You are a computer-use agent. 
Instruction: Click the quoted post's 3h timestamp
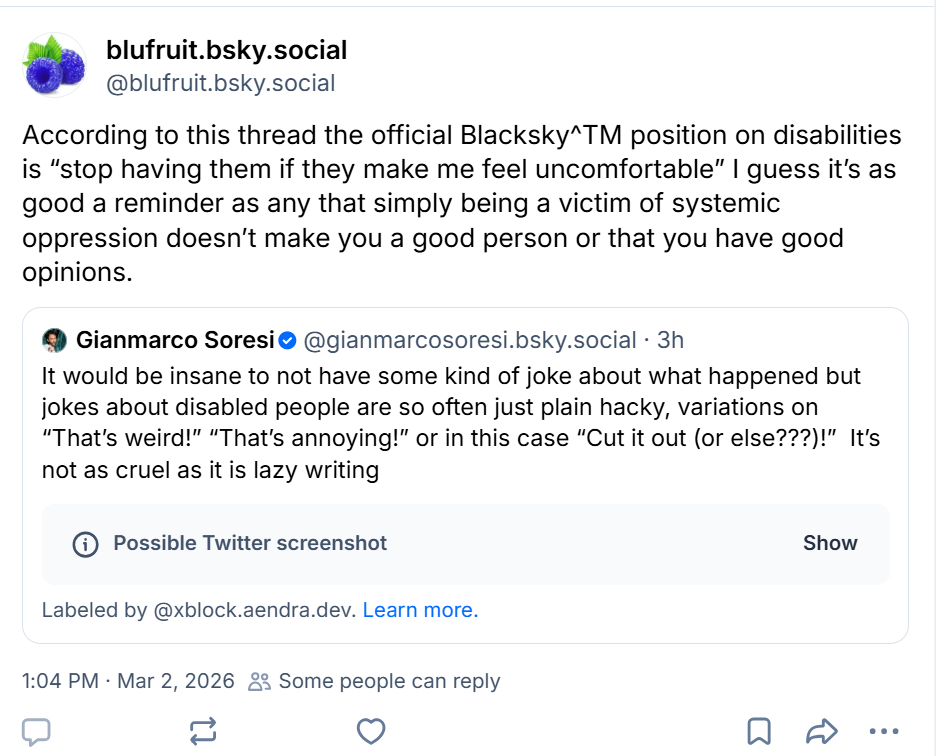click(x=670, y=341)
